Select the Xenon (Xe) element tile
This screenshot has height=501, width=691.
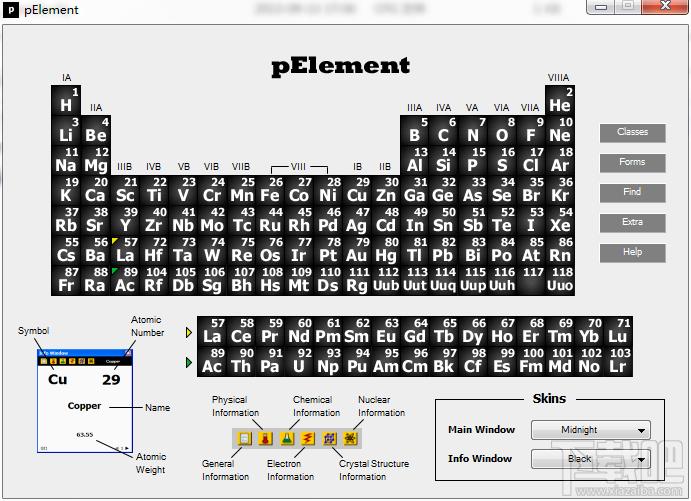pyautogui.click(x=560, y=220)
